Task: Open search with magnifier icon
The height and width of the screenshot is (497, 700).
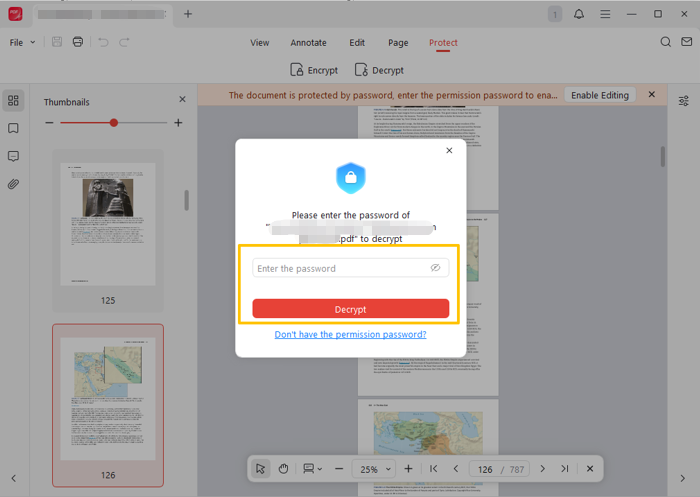Action: [x=666, y=42]
